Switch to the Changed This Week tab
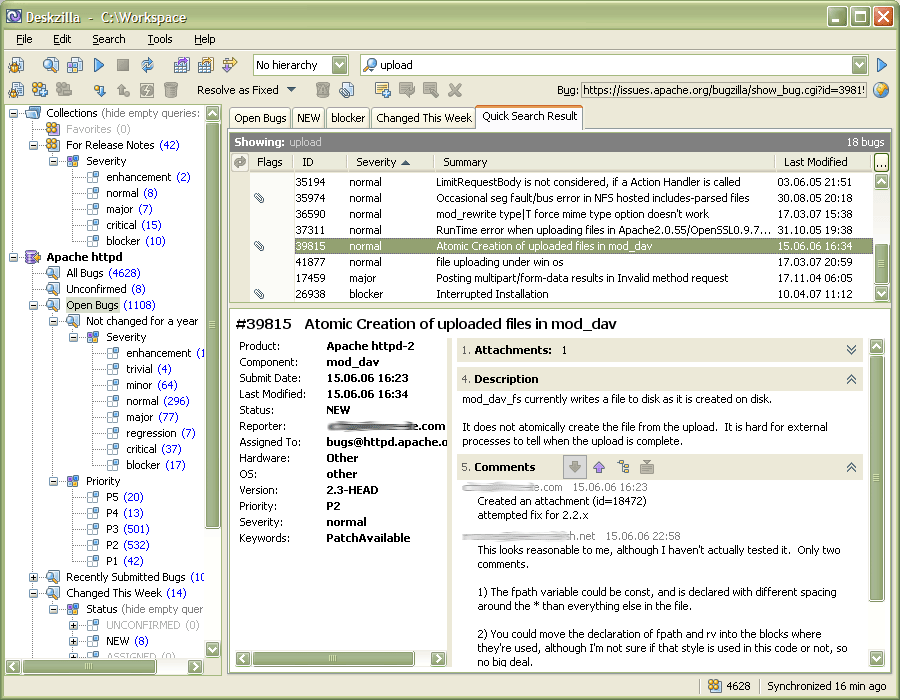 424,118
